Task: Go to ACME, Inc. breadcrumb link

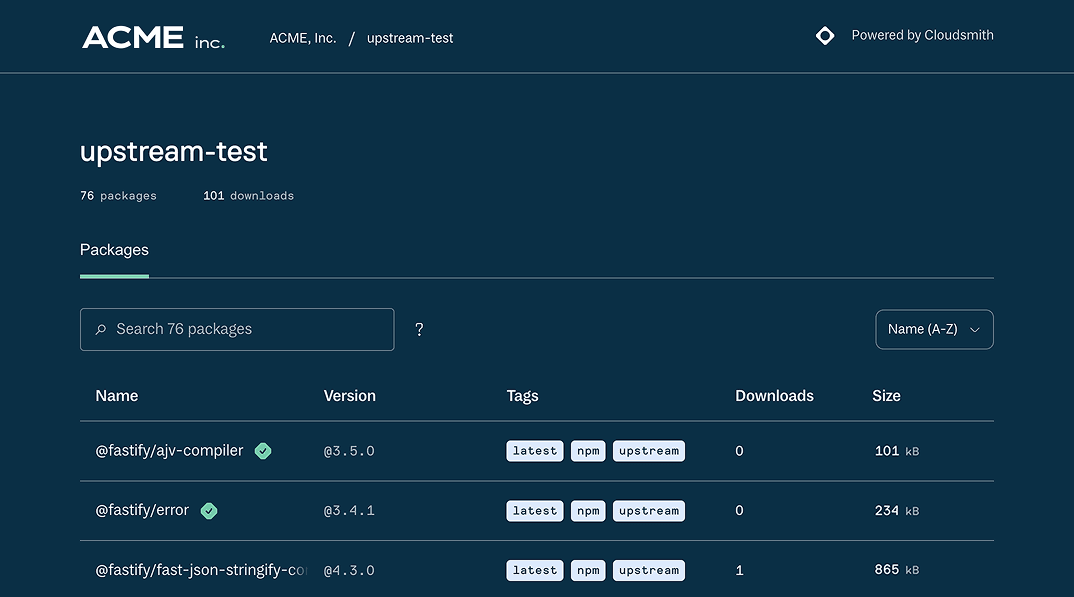Action: (x=303, y=38)
